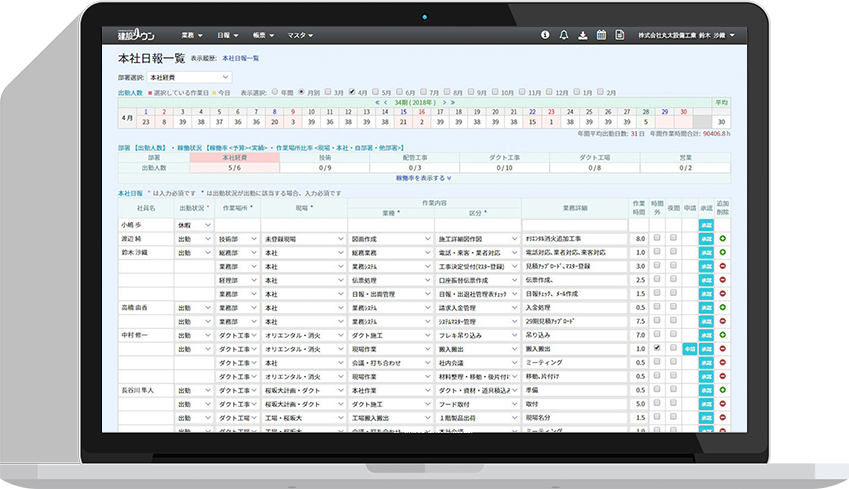Screen dimensions: 849x489
Task: Open the フレキ吊り込み category dropdown
Action: [478, 335]
